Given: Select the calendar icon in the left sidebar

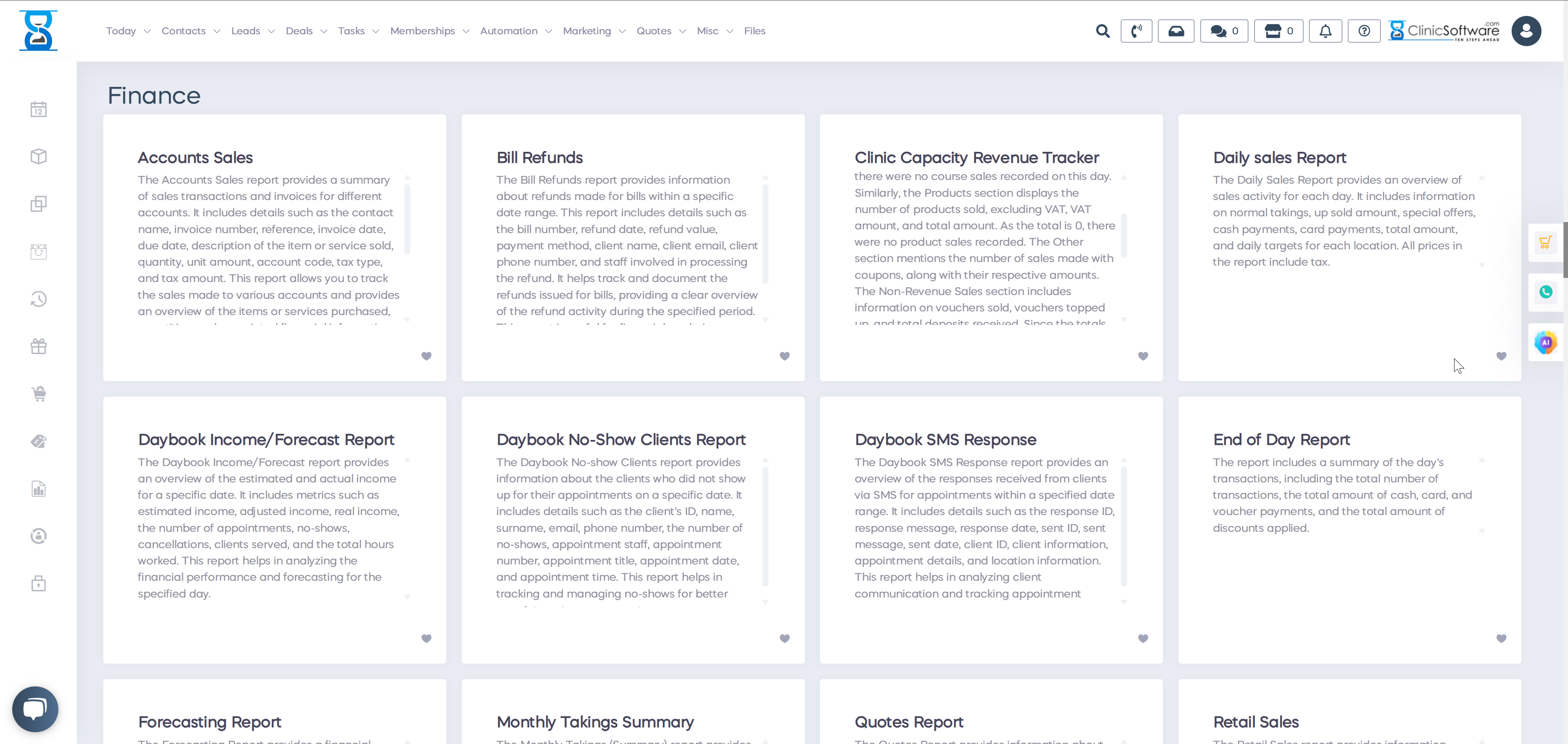Looking at the screenshot, I should tap(38, 109).
